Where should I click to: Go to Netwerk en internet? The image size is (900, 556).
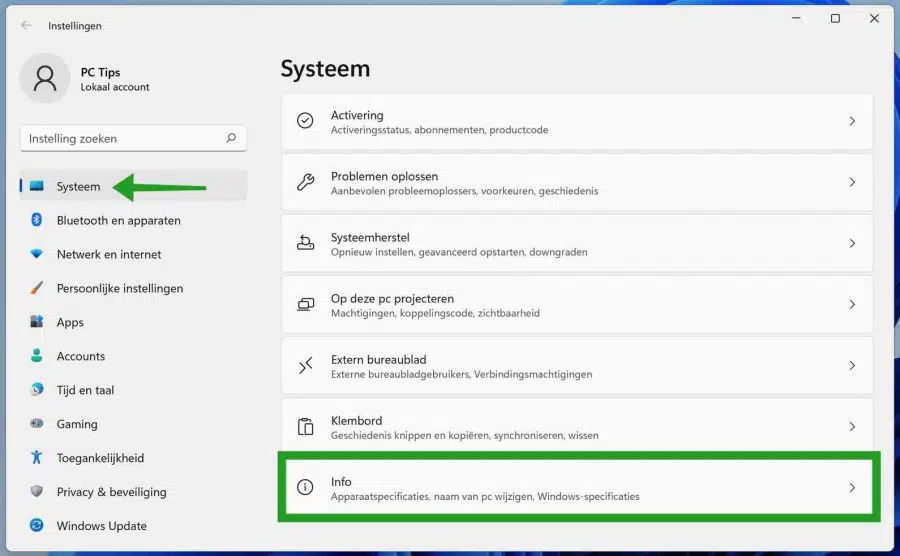coord(133,254)
